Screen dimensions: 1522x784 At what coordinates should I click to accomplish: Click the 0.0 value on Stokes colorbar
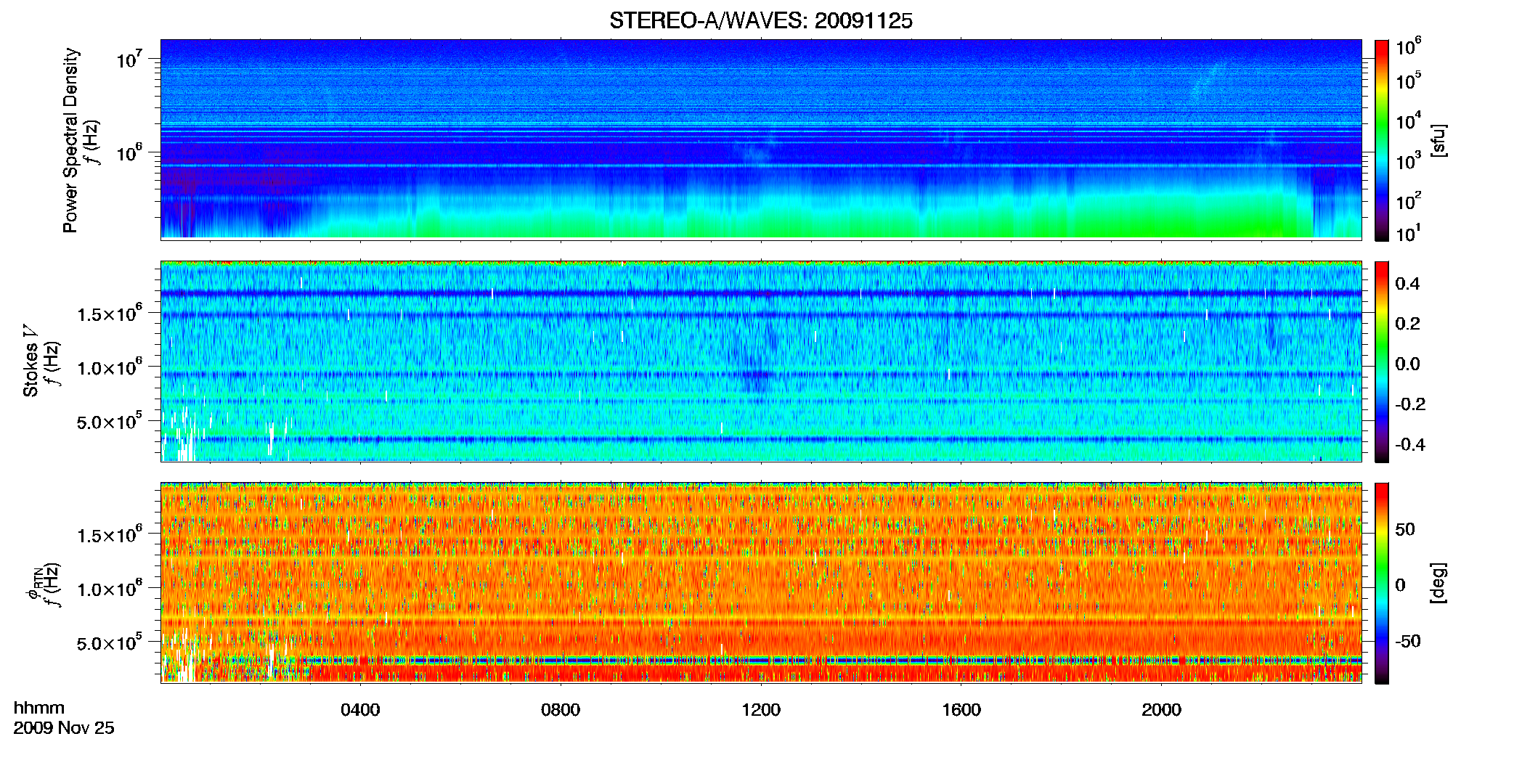(x=1407, y=364)
